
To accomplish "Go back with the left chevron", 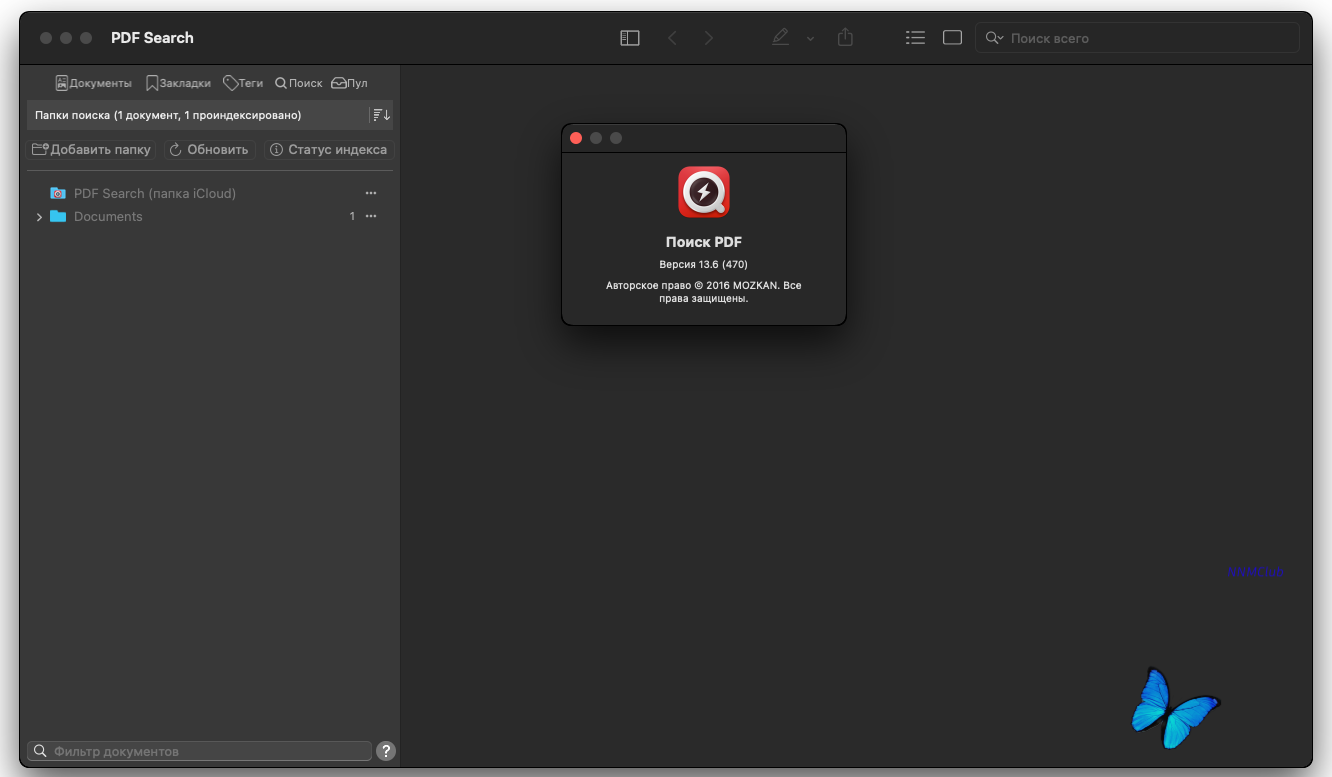I will click(672, 38).
